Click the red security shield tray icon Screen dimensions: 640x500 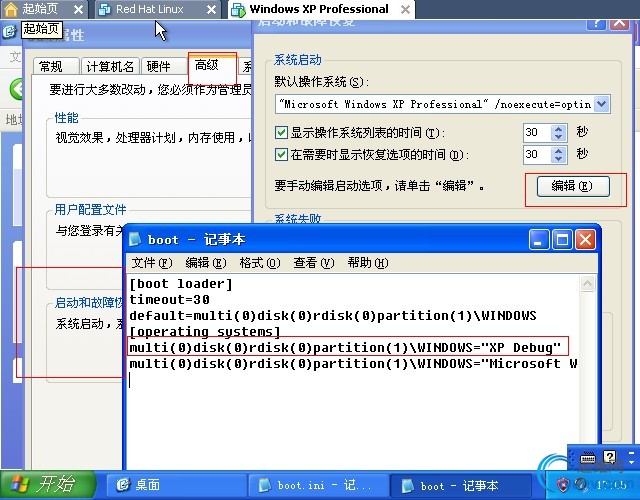pyautogui.click(x=563, y=484)
